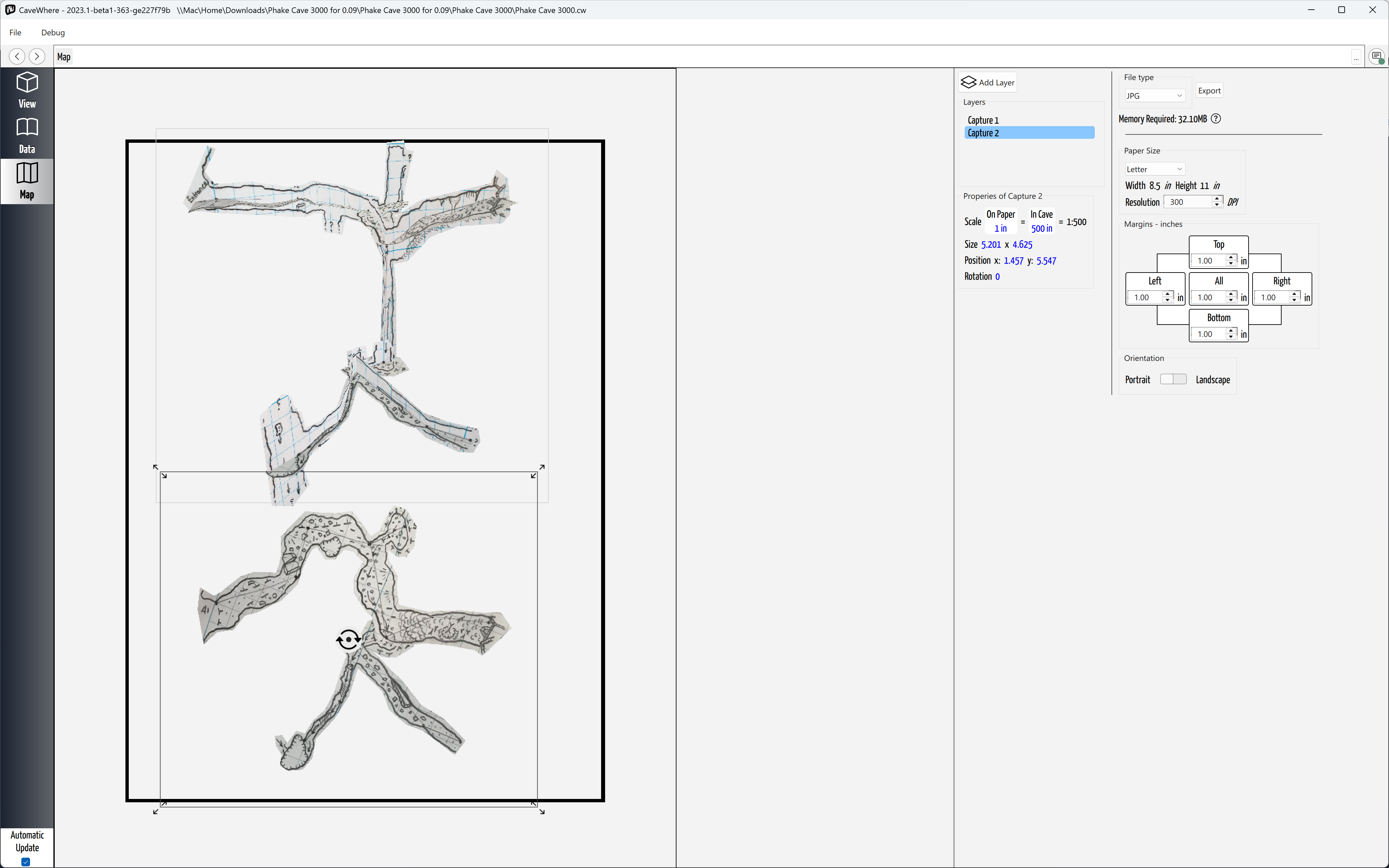Click the ellipsis button in the address bar

click(x=1356, y=57)
